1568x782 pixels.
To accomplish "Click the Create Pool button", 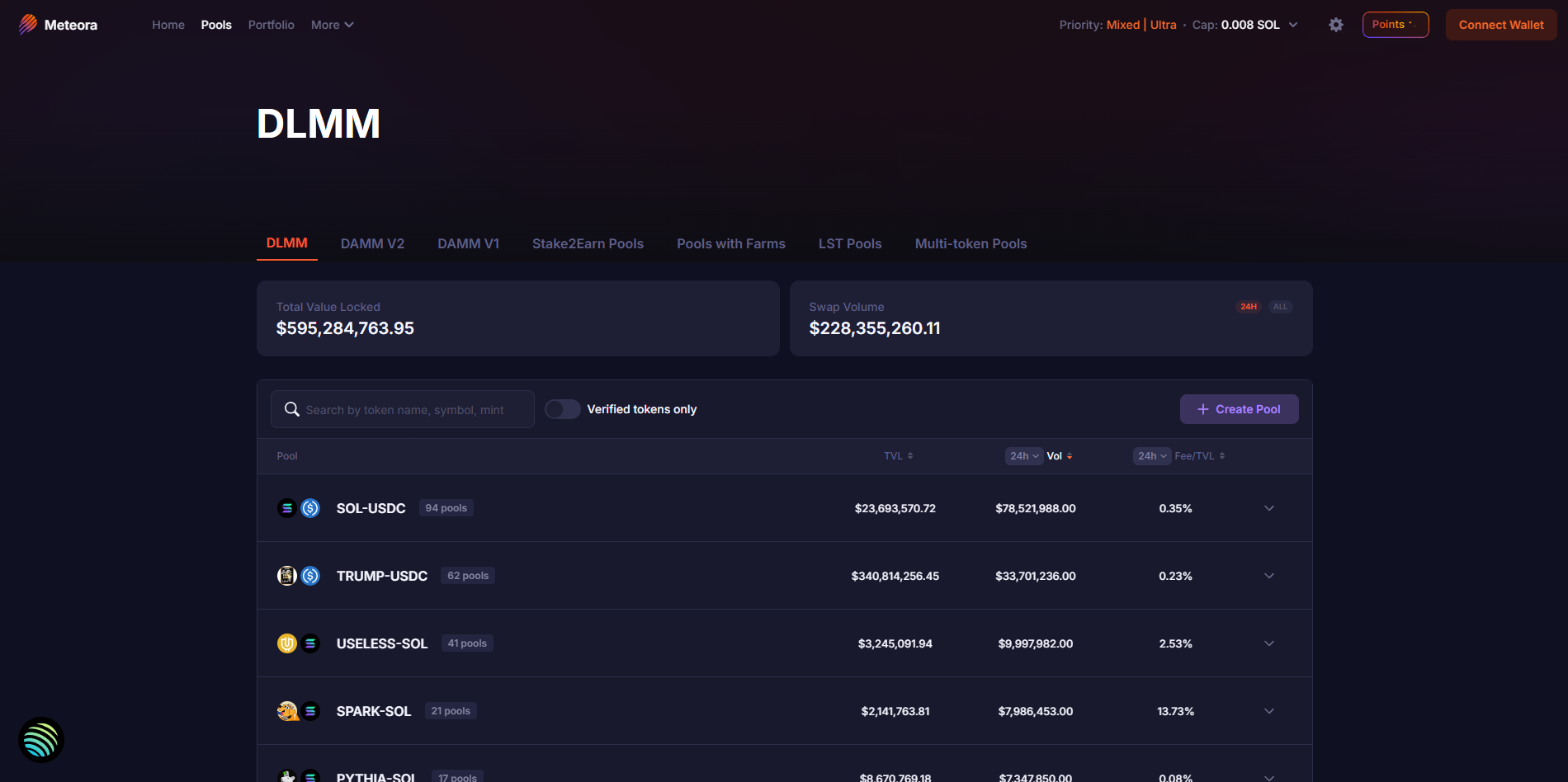I will click(x=1239, y=409).
